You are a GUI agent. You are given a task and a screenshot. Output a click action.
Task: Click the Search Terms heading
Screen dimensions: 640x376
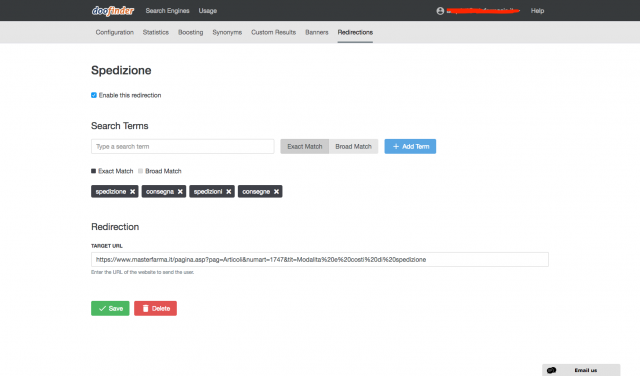120,126
